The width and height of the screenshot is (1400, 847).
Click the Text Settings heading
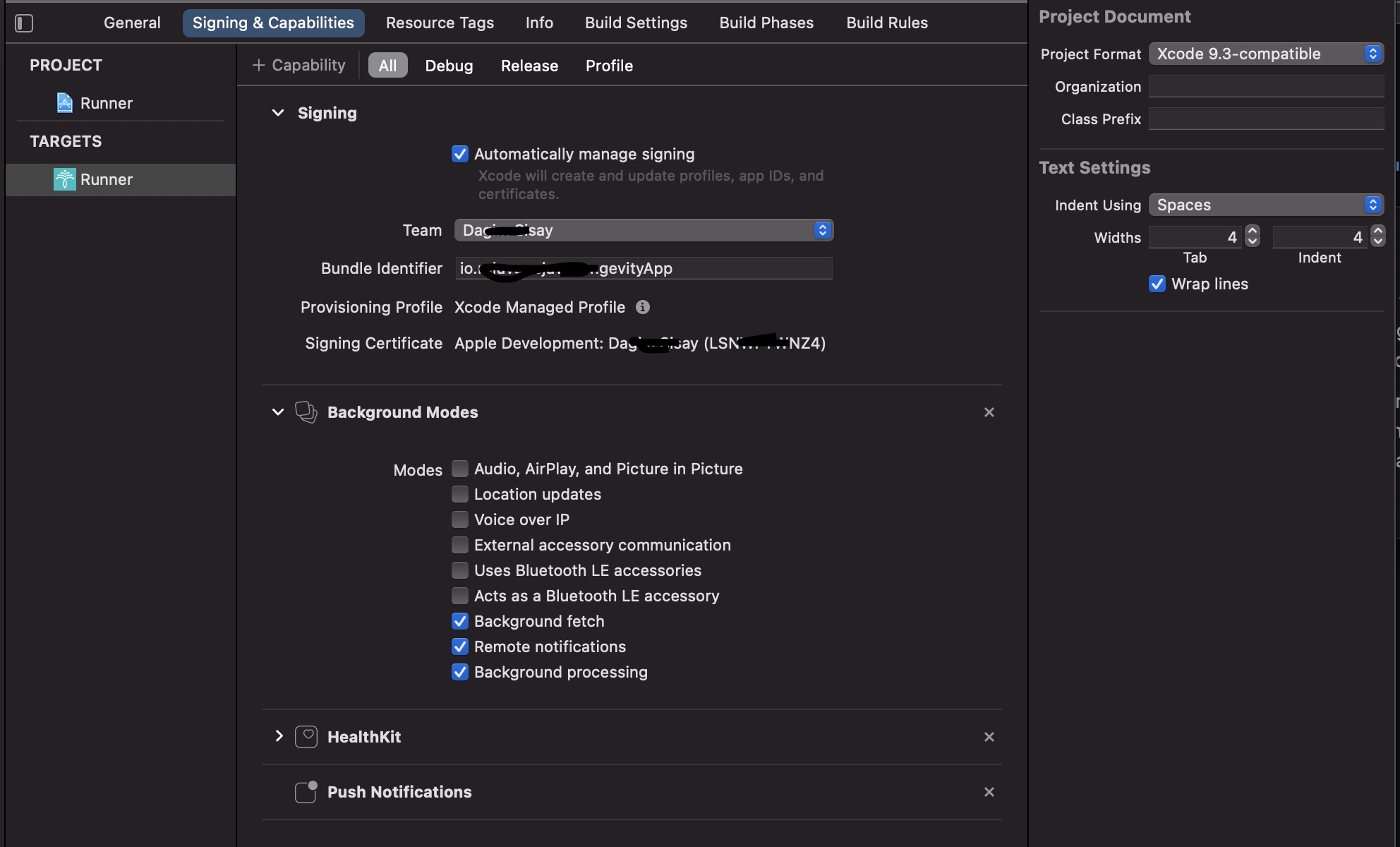click(1094, 167)
